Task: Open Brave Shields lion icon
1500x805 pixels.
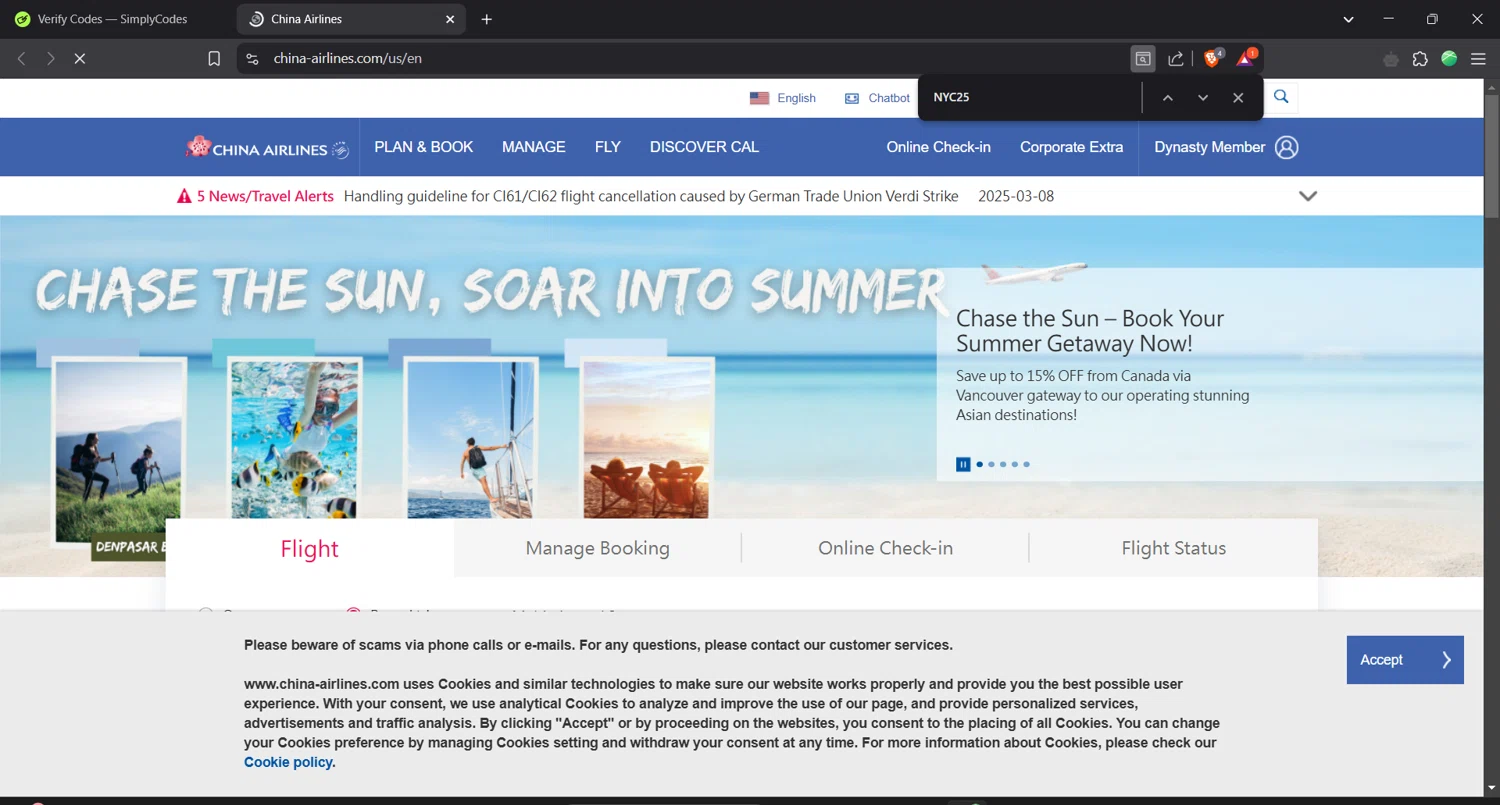Action: (x=1212, y=58)
